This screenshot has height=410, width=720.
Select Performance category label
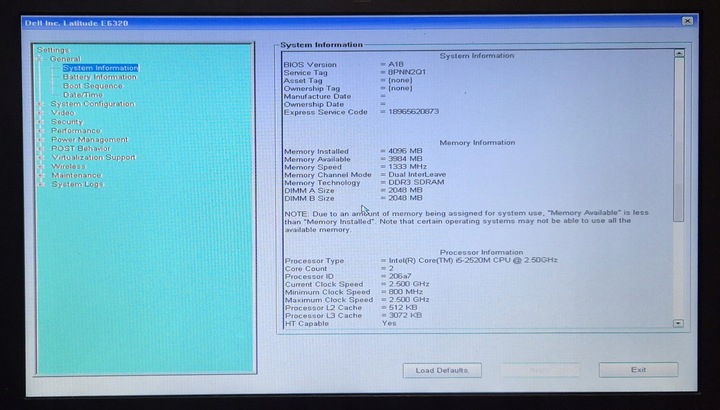pyautogui.click(x=76, y=131)
